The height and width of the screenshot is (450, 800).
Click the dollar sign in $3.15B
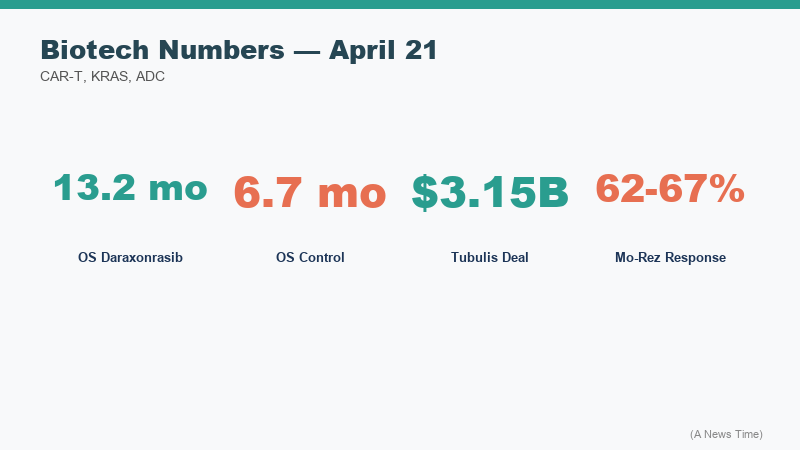[425, 193]
